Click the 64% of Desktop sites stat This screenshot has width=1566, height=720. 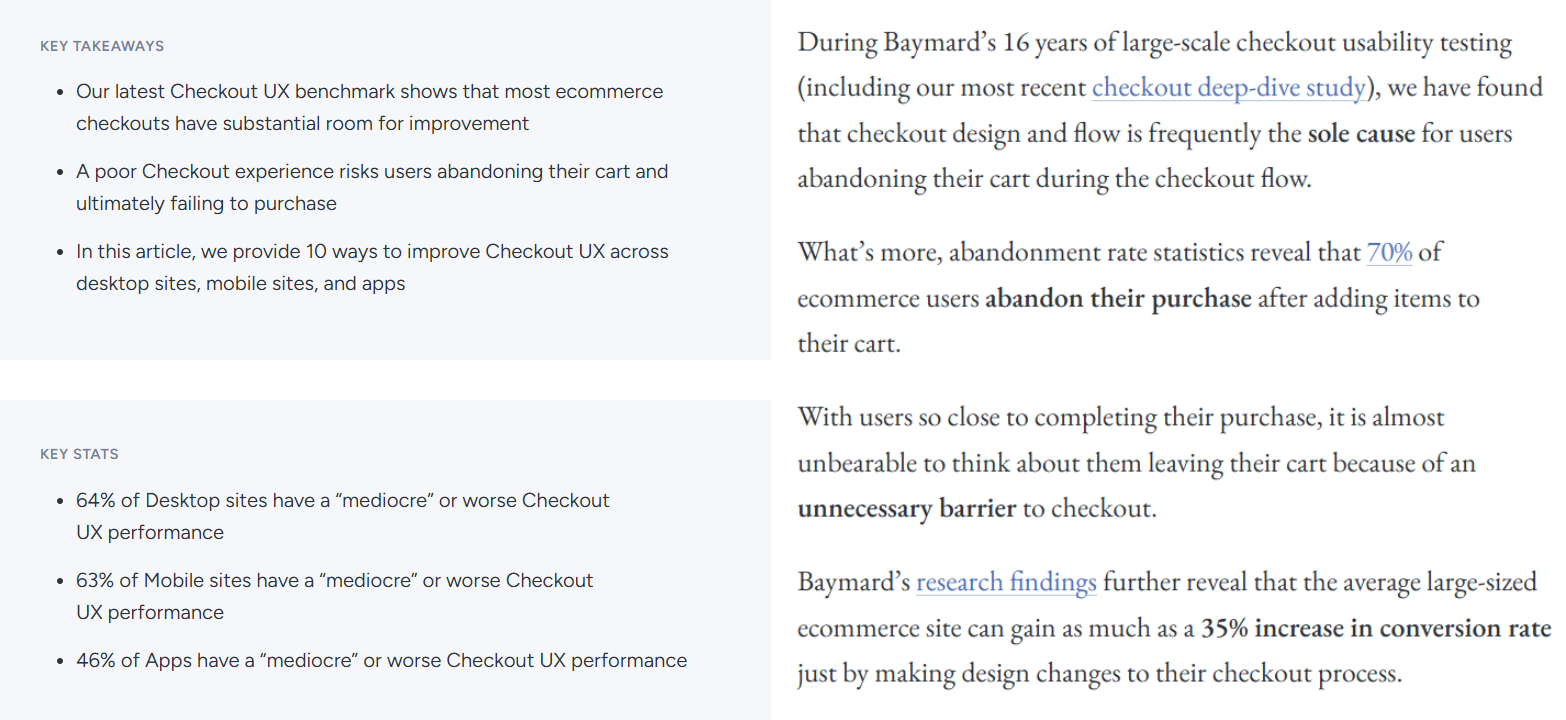coord(343,516)
